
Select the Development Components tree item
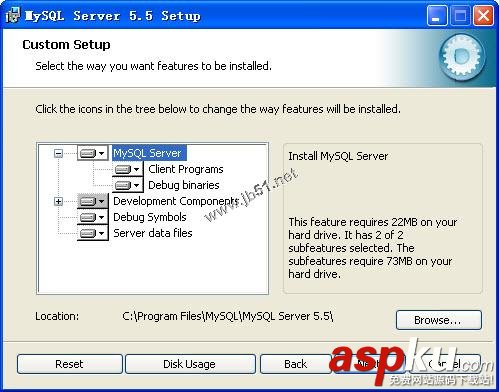176,201
